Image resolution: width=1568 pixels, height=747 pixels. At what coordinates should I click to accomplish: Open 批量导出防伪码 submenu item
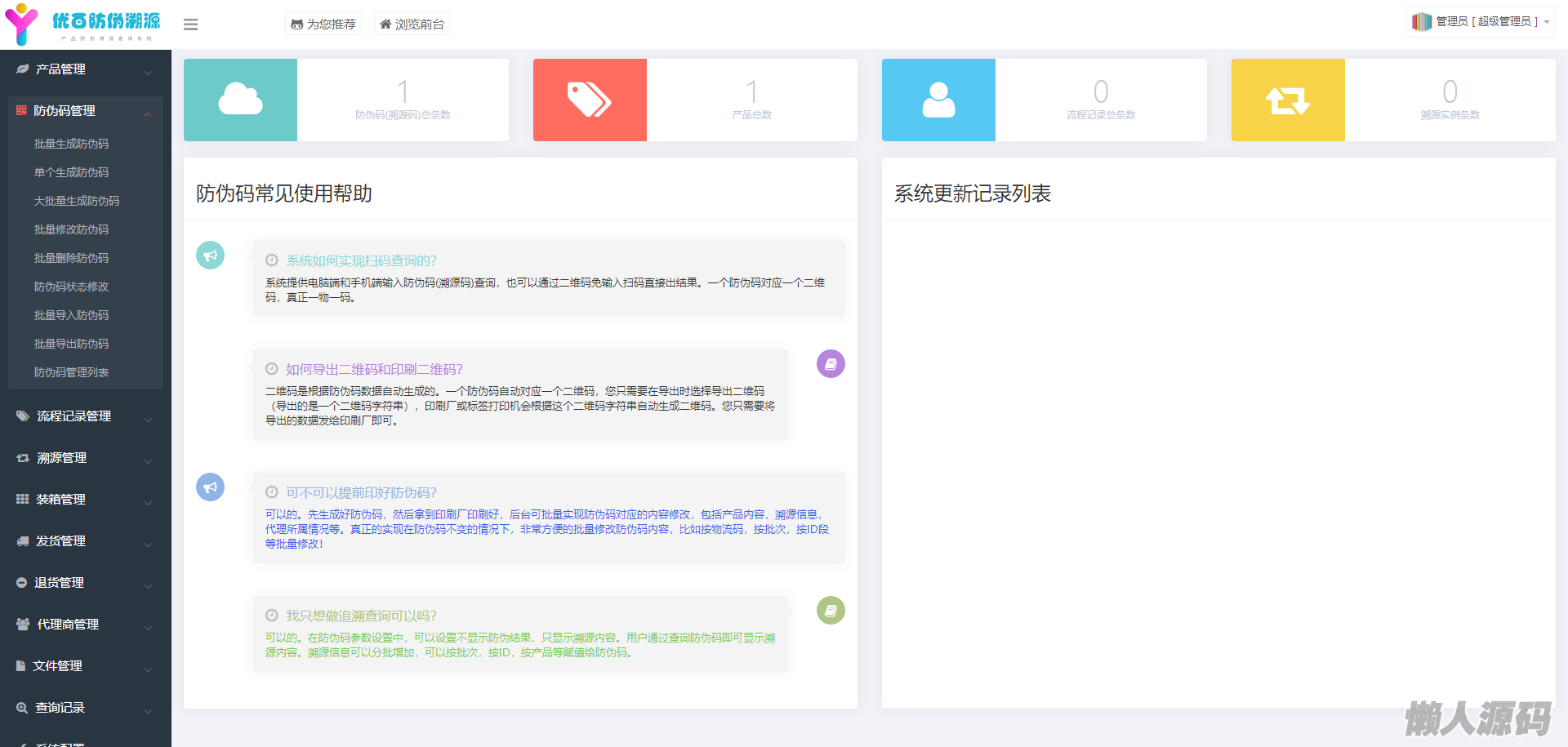tap(71, 344)
